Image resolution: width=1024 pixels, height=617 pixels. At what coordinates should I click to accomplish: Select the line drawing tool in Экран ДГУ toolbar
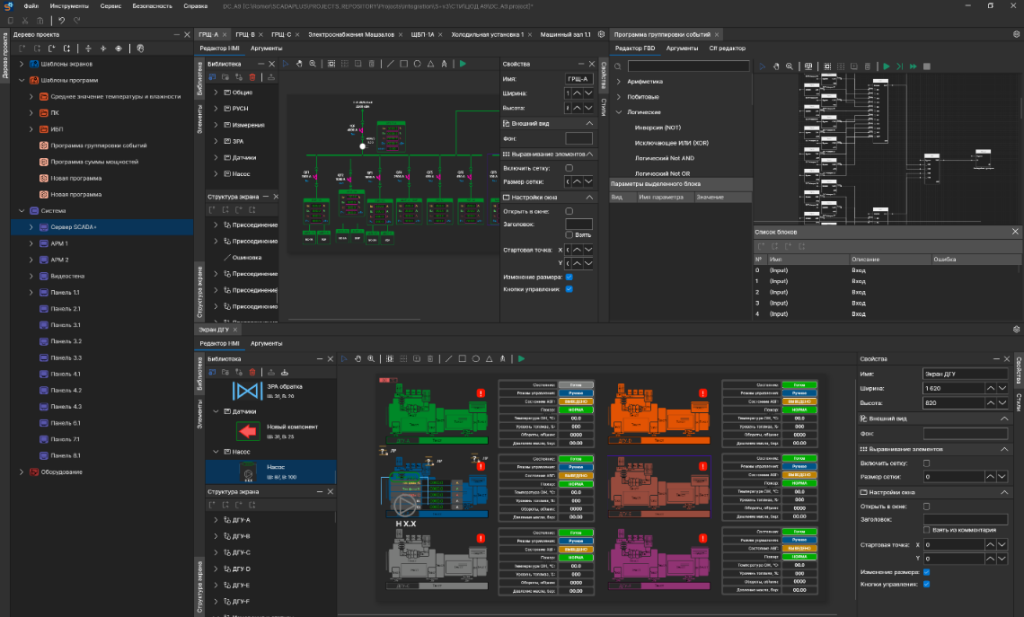tap(448, 358)
